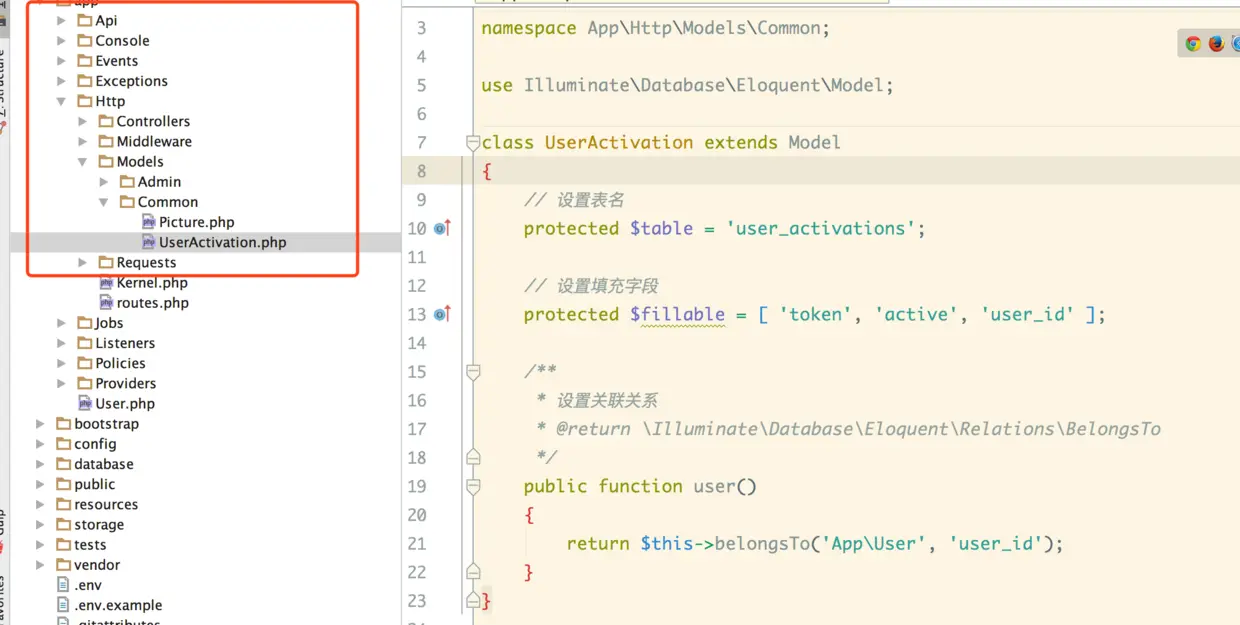Expand the bootstrap folder arrow
Viewport: 1240px width, 625px height.
[x=41, y=424]
